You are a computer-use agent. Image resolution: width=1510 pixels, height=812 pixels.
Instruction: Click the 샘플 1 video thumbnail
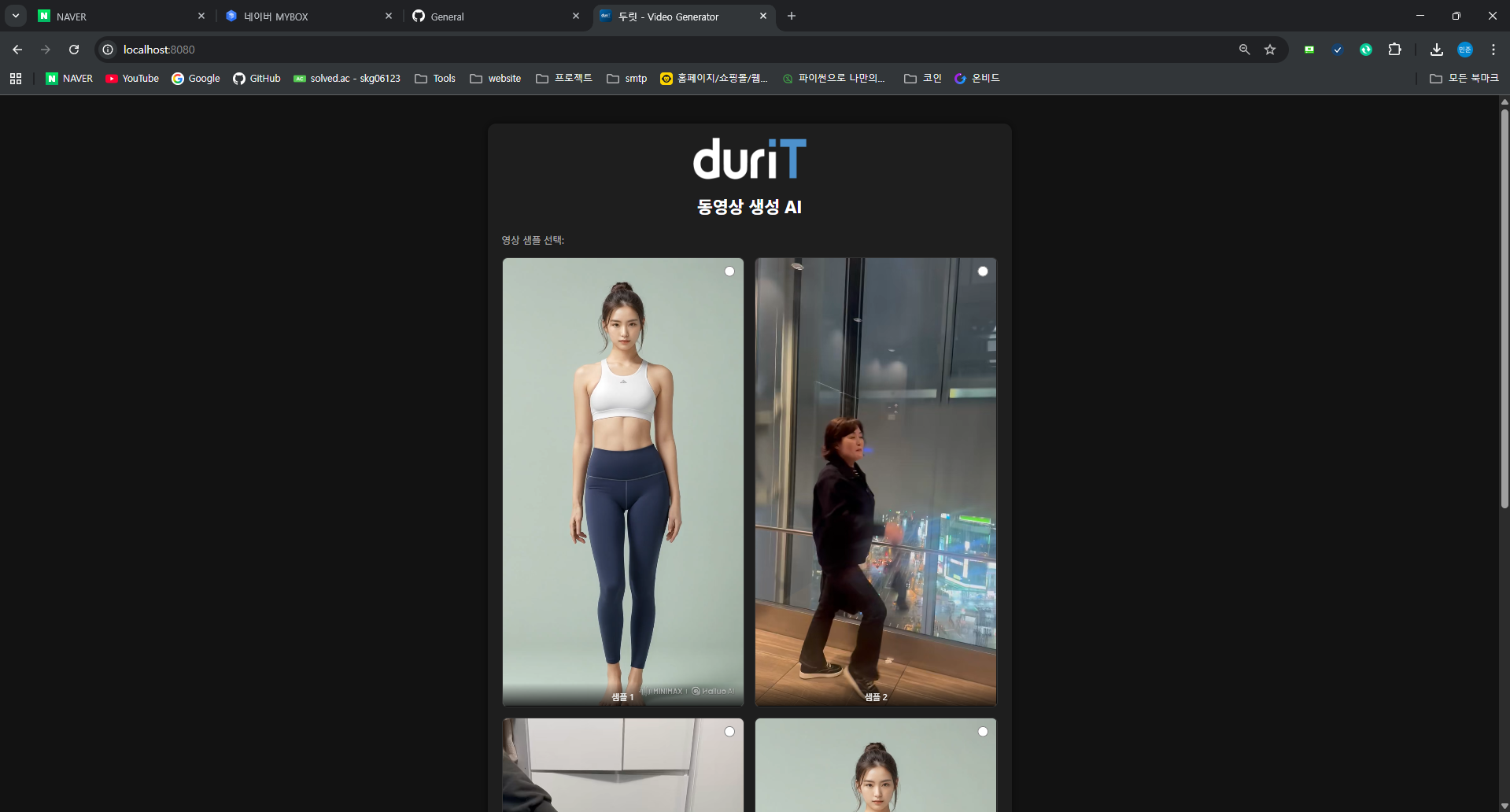[x=623, y=482]
